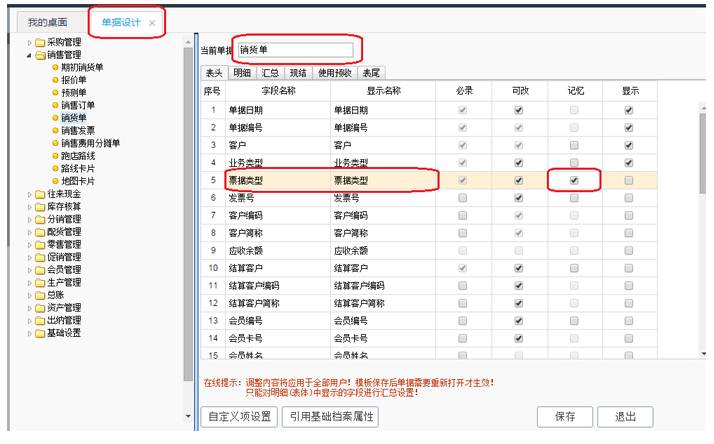Click the 基础设置 folder icon

pos(40,333)
